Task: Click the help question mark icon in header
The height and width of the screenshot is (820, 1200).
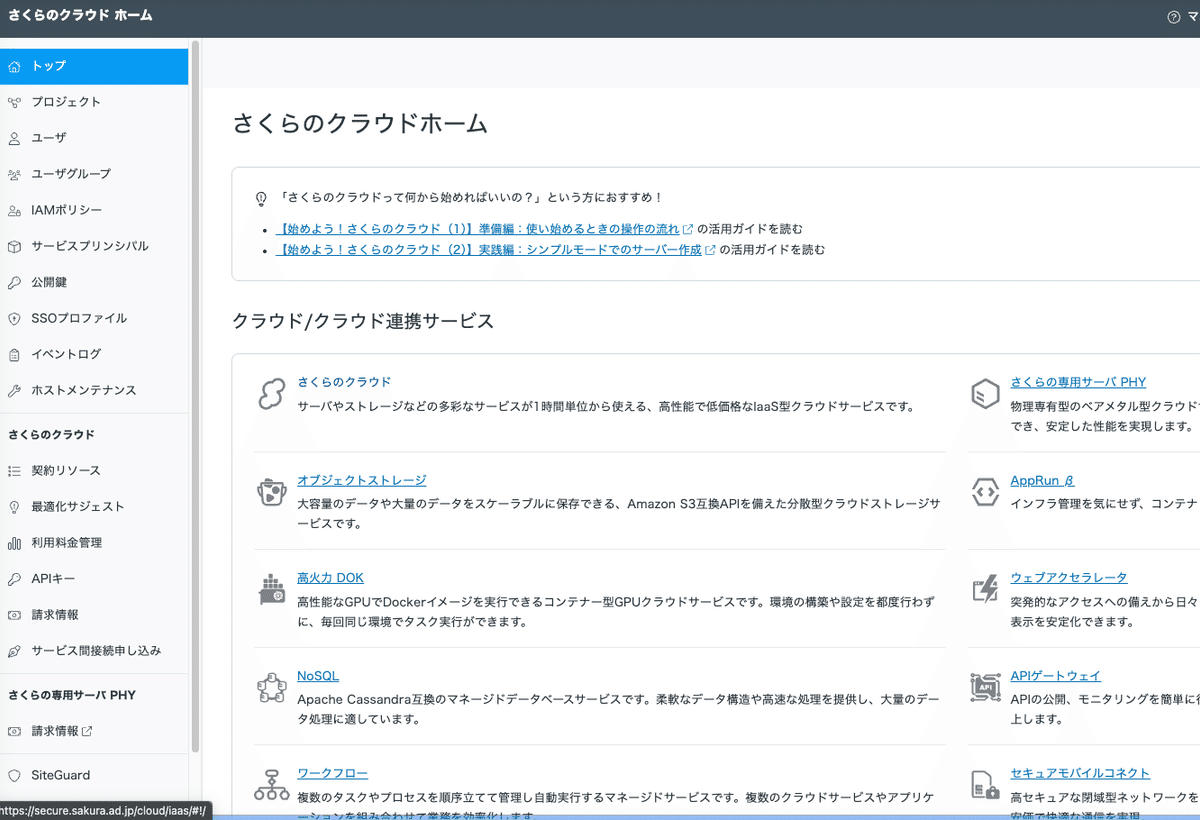Action: (x=1174, y=17)
